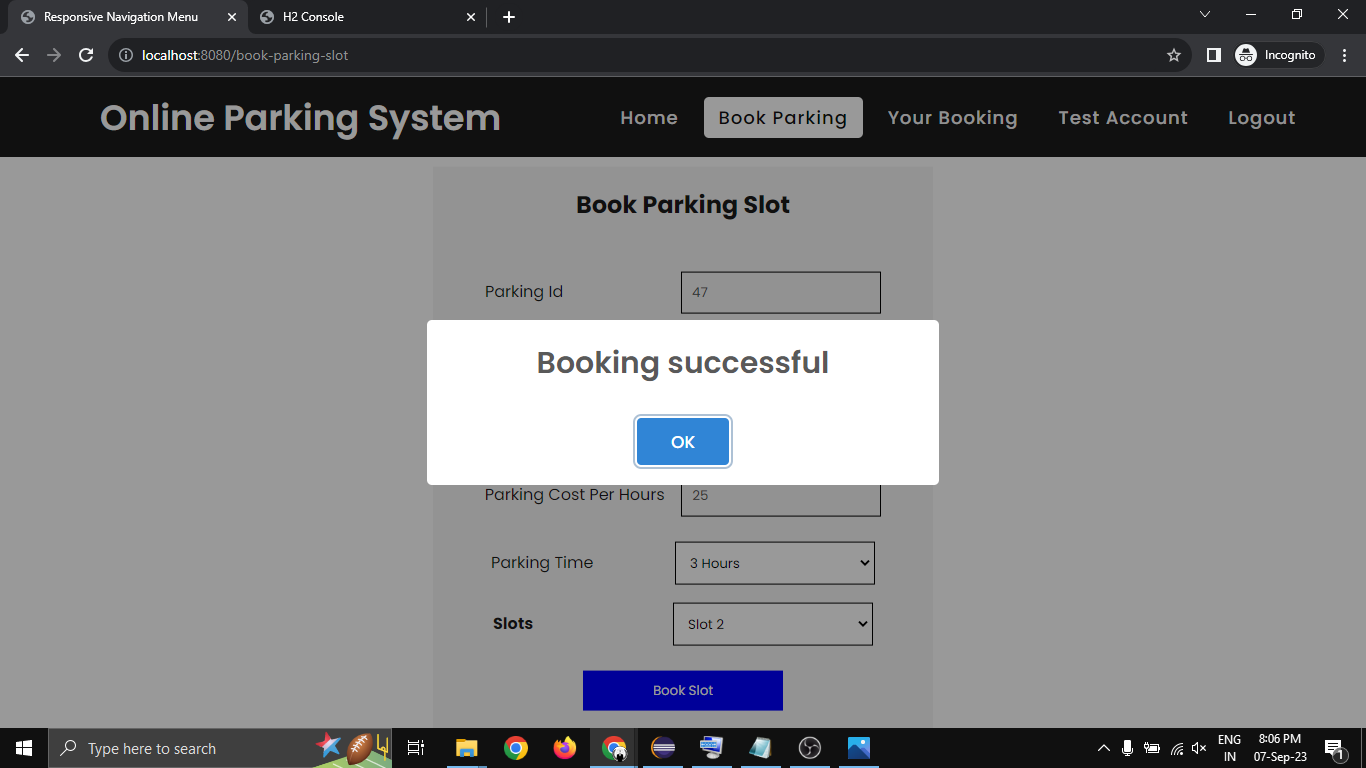Go back using the browser back arrow
The width and height of the screenshot is (1366, 768).
point(22,55)
